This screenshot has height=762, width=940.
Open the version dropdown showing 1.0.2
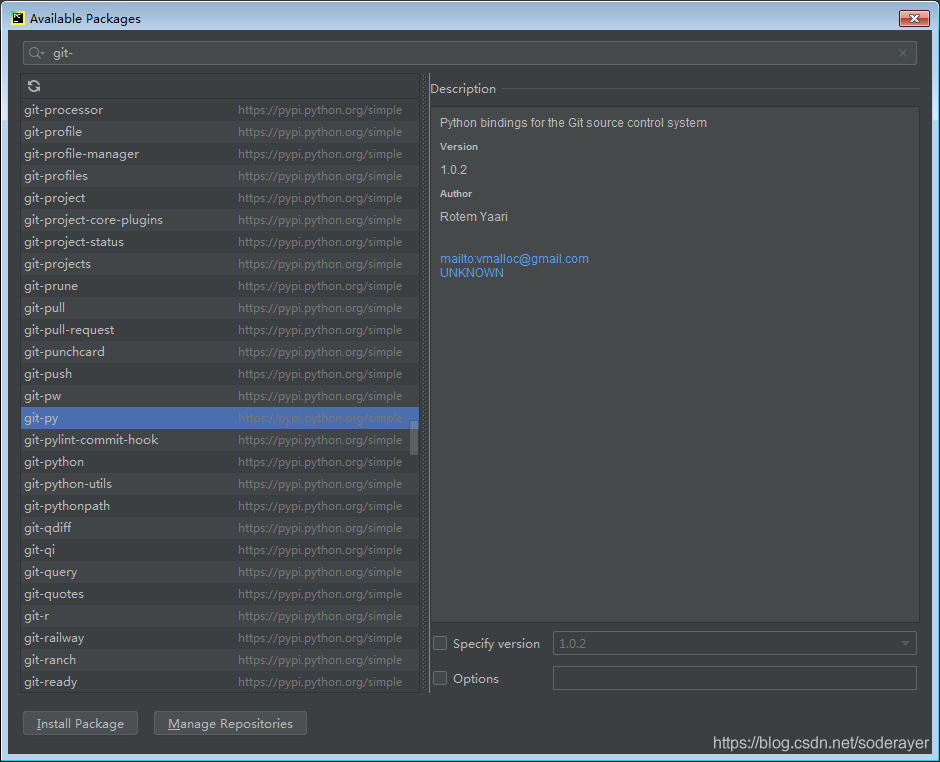pos(903,643)
